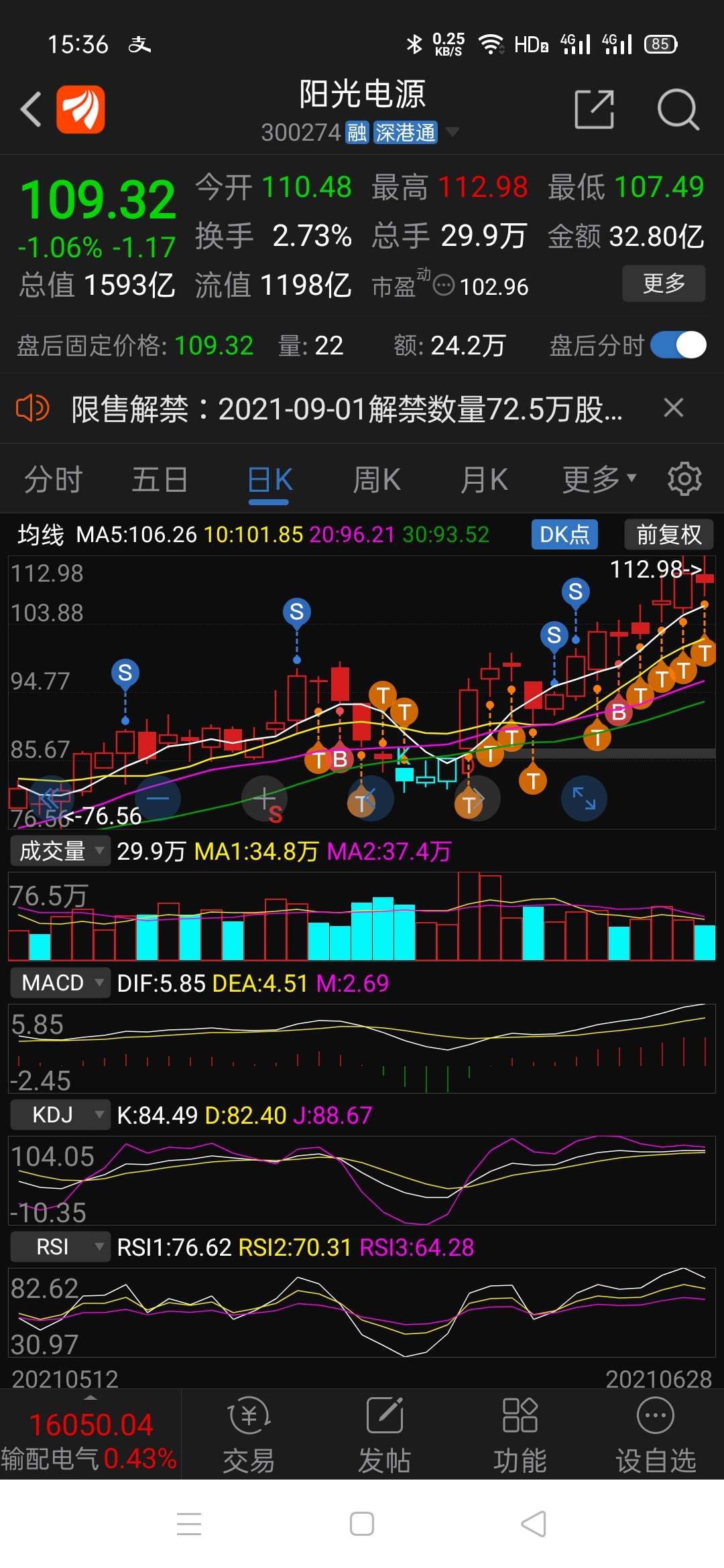Viewport: 724px width, 1568px height.
Task: Toggle the DK点 indicator button
Action: point(564,535)
